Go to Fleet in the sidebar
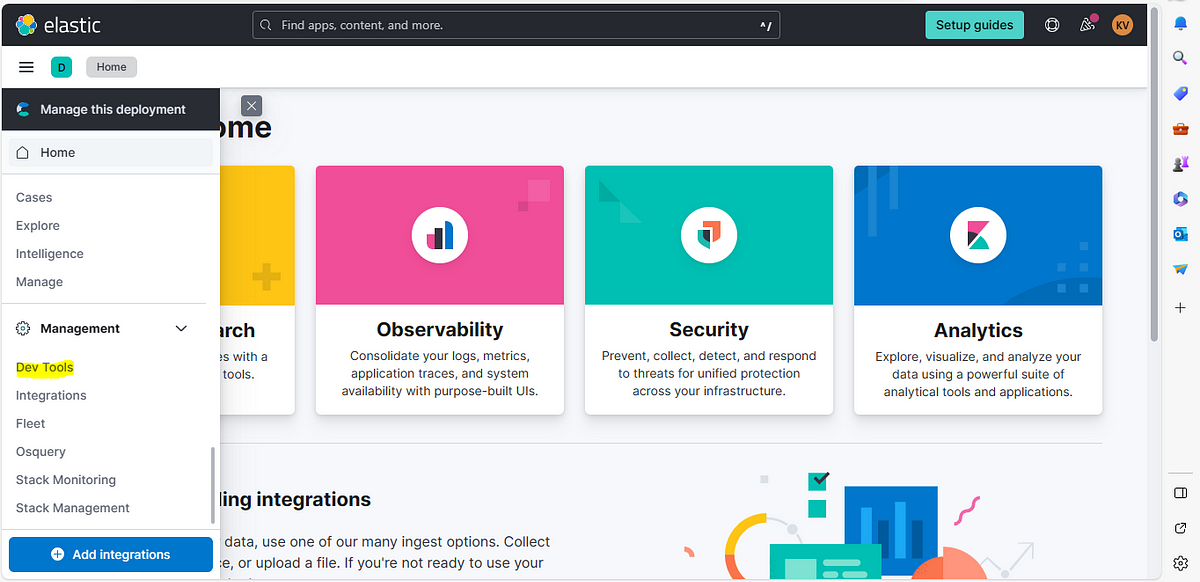This screenshot has width=1200, height=582. 31,423
